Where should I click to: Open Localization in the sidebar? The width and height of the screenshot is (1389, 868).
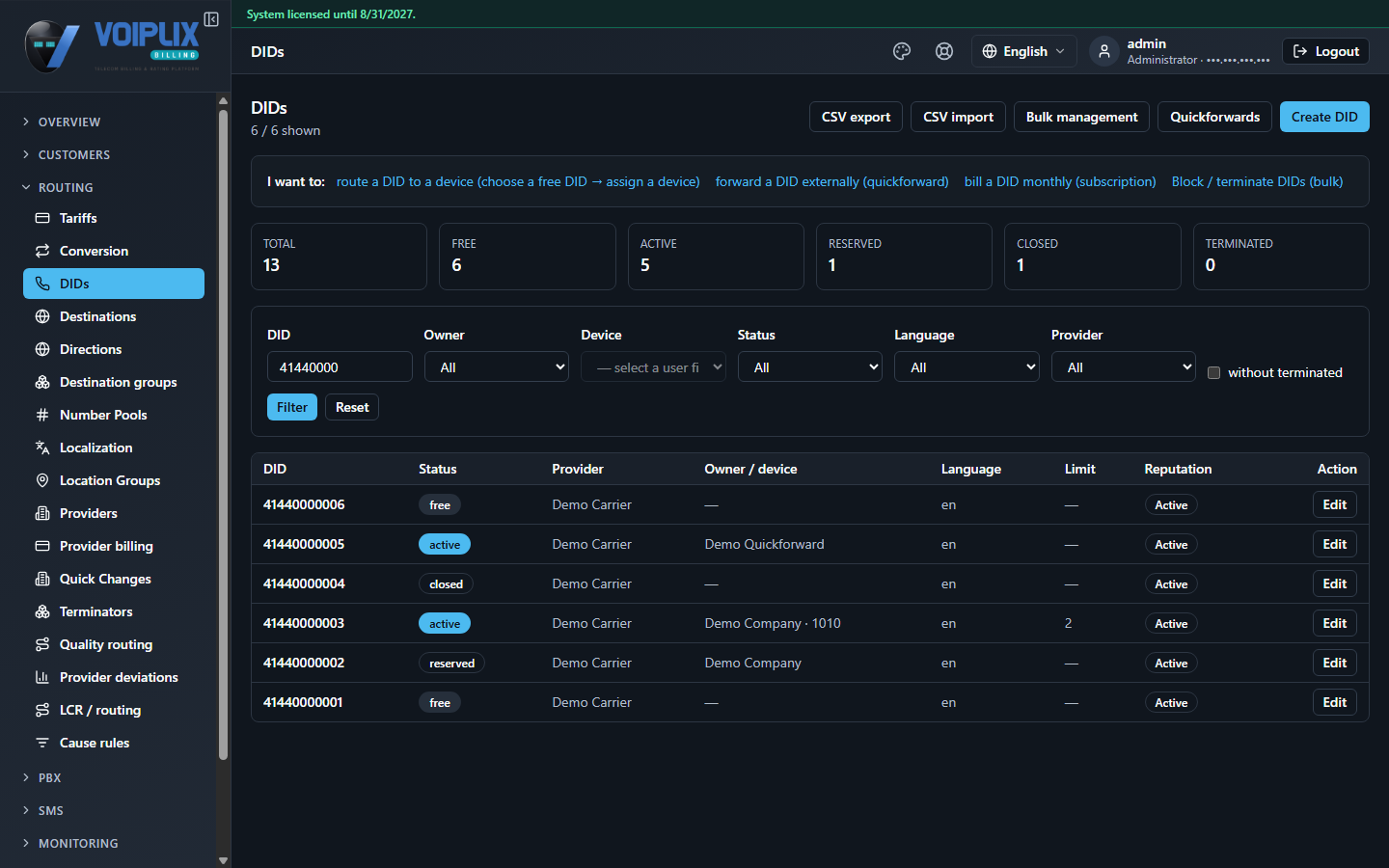click(114, 448)
